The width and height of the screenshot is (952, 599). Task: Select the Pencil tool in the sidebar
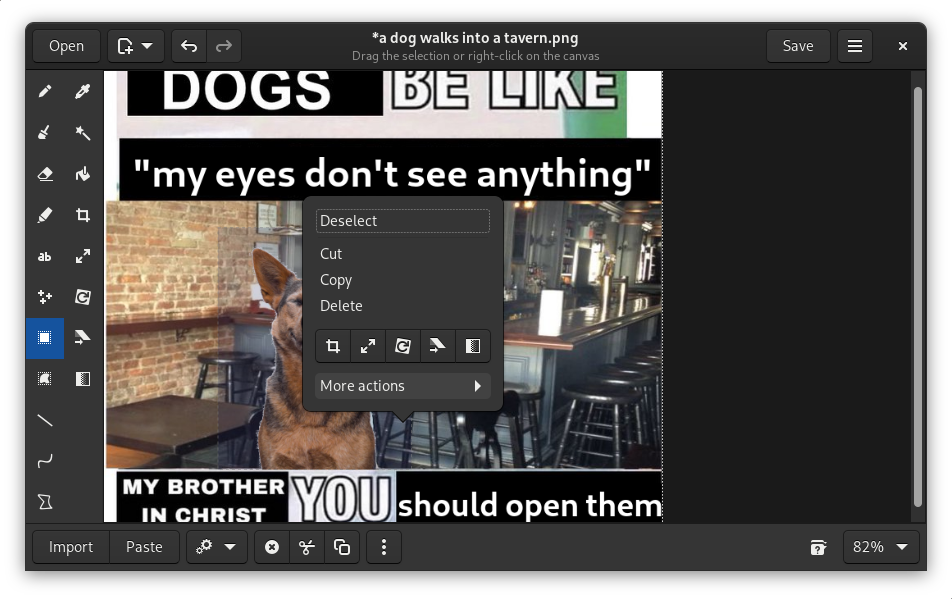45,92
